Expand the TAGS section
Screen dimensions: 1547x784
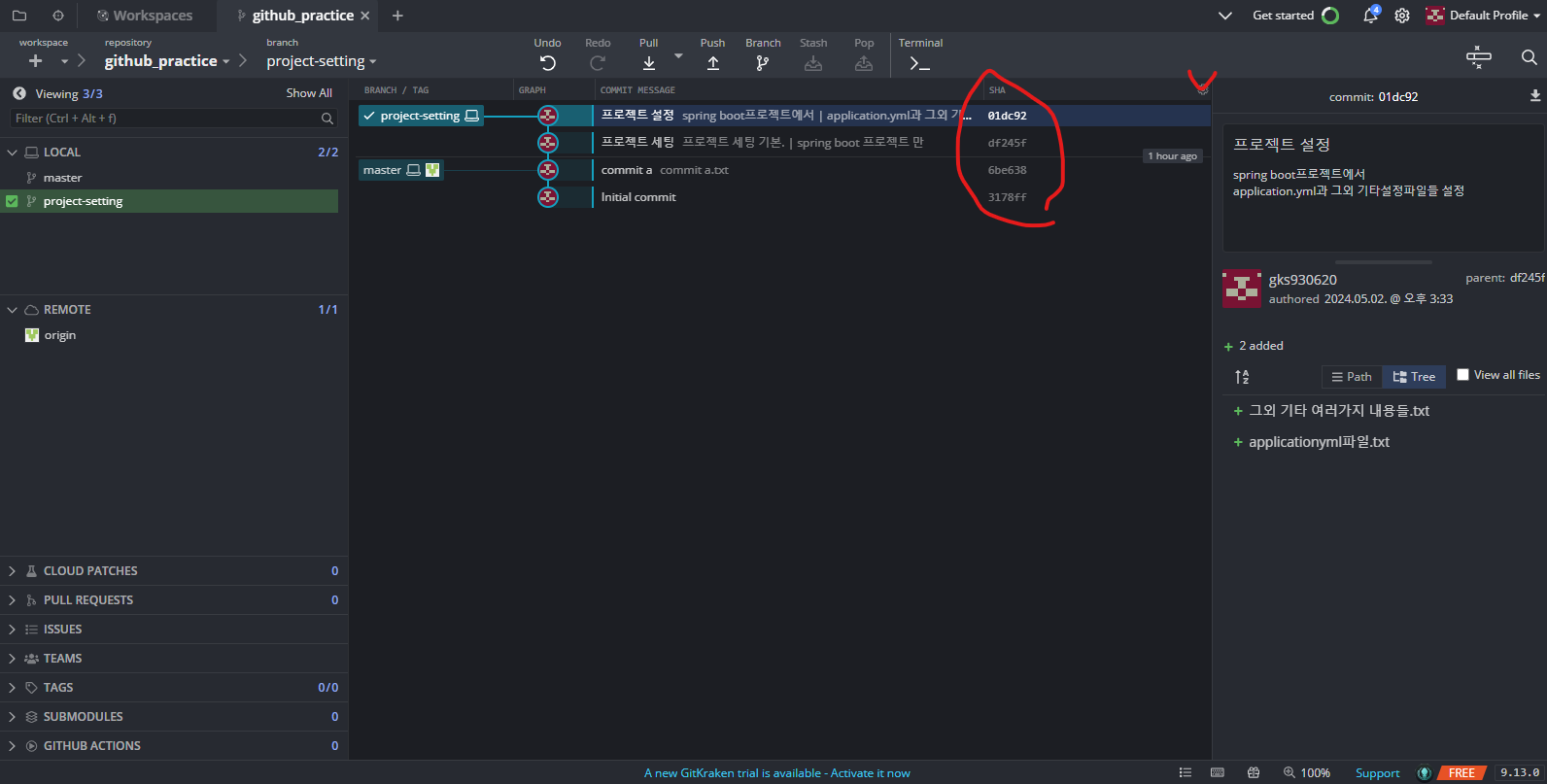(x=13, y=688)
